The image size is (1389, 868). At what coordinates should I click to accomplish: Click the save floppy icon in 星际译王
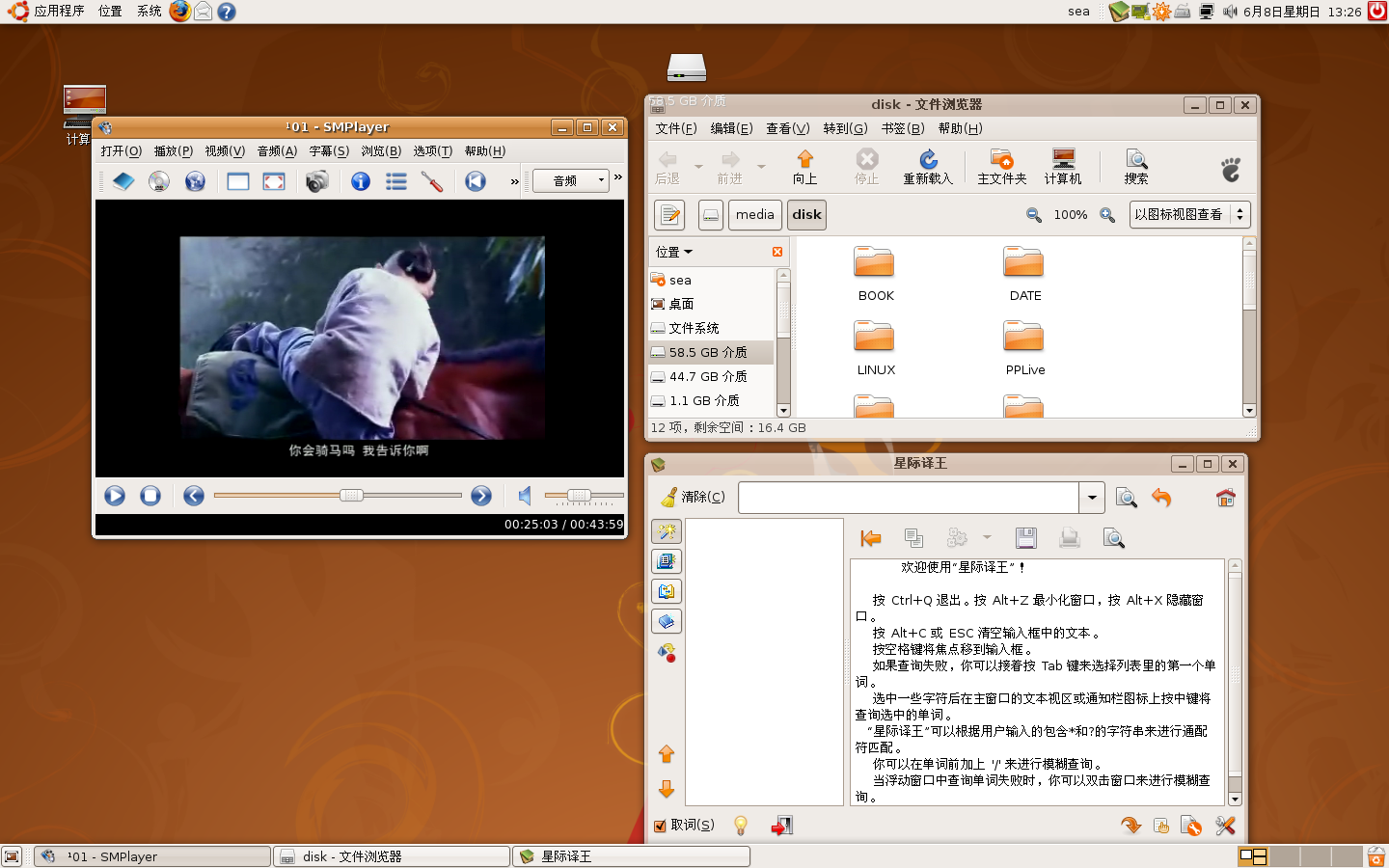tap(1025, 538)
